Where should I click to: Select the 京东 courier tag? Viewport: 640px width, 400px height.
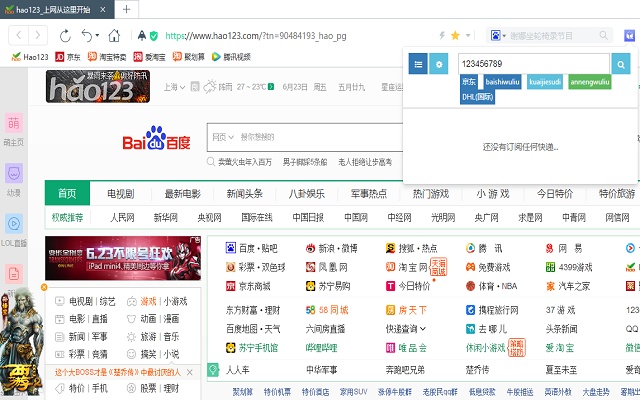coord(469,82)
